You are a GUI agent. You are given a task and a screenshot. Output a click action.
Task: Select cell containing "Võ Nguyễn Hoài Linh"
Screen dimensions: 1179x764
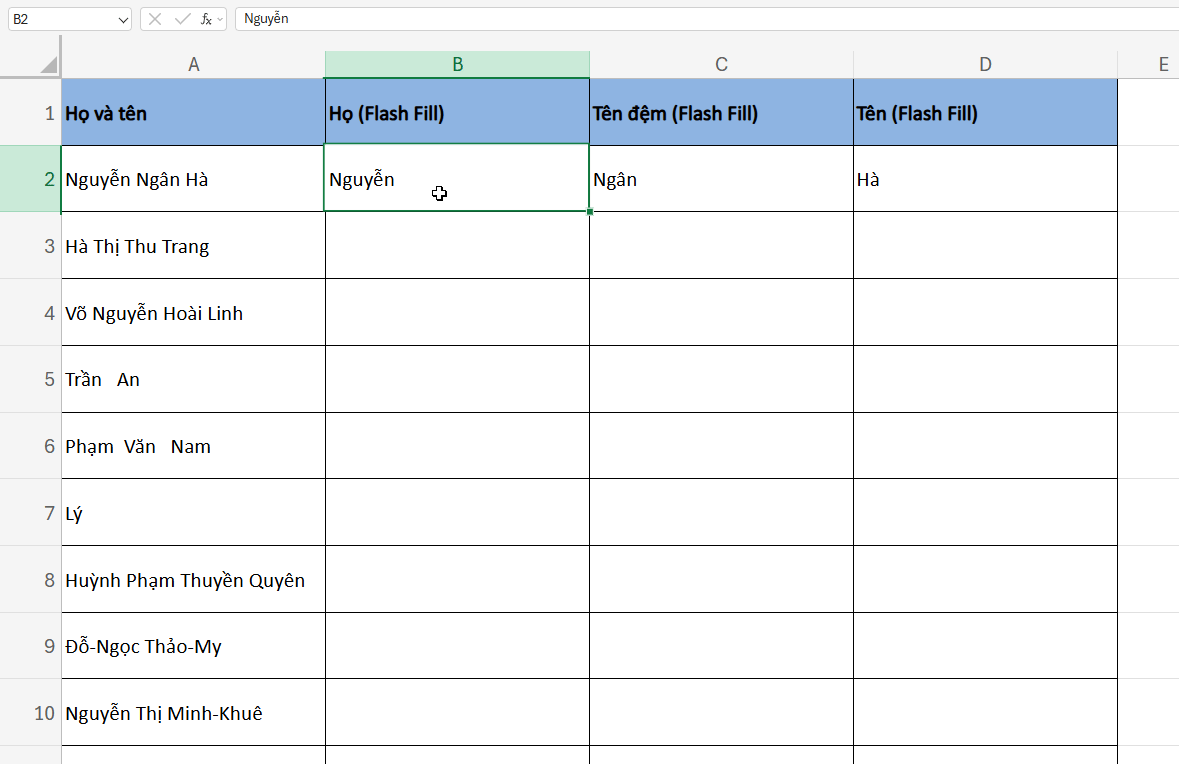tap(193, 313)
